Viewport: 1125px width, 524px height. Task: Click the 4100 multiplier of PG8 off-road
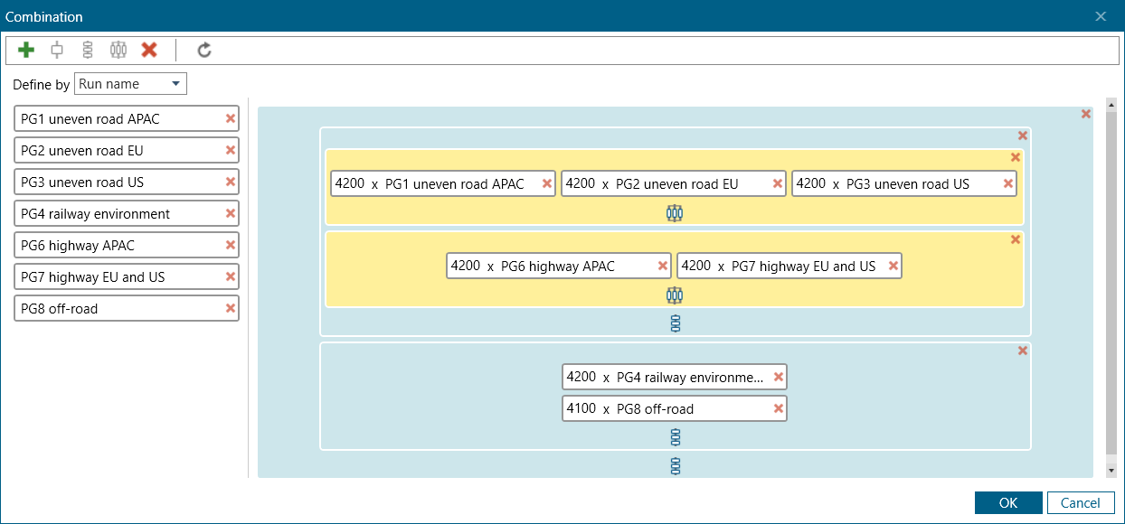(581, 409)
